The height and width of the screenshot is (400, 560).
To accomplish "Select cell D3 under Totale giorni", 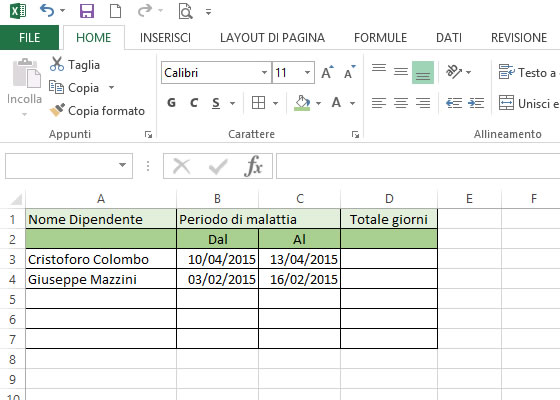I will tap(389, 259).
